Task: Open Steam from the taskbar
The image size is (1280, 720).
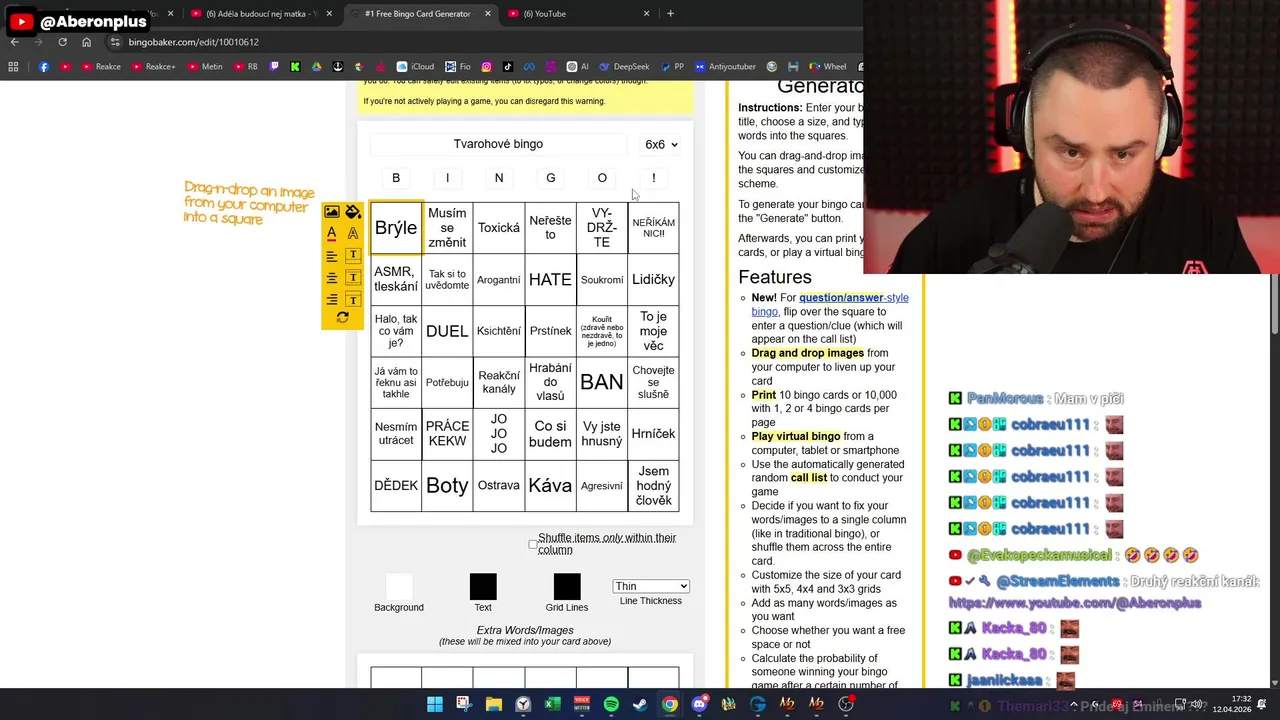Action: [x=640, y=704]
